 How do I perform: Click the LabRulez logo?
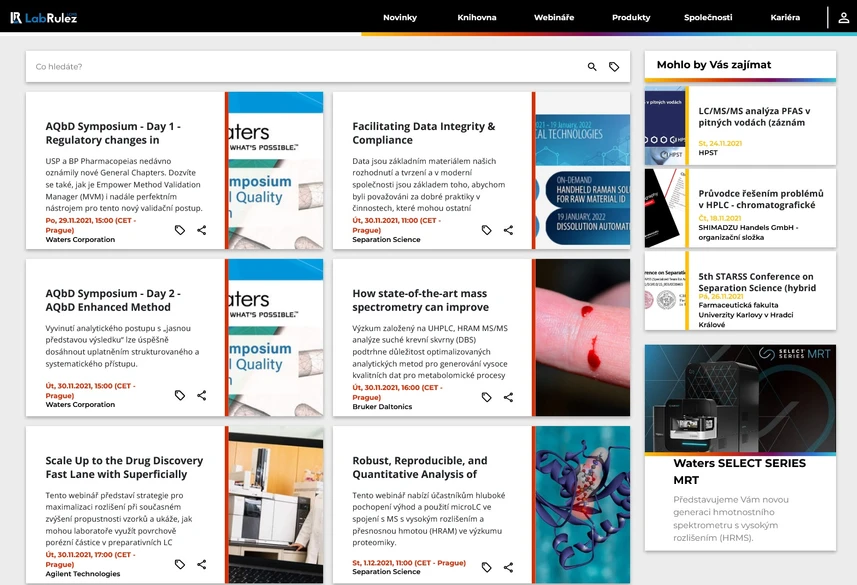[x=43, y=17]
